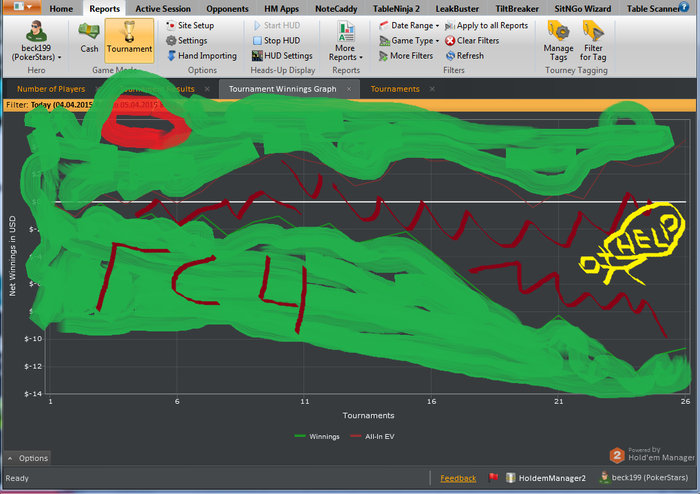Open the TiltBreaker ribbon tab

517,8
